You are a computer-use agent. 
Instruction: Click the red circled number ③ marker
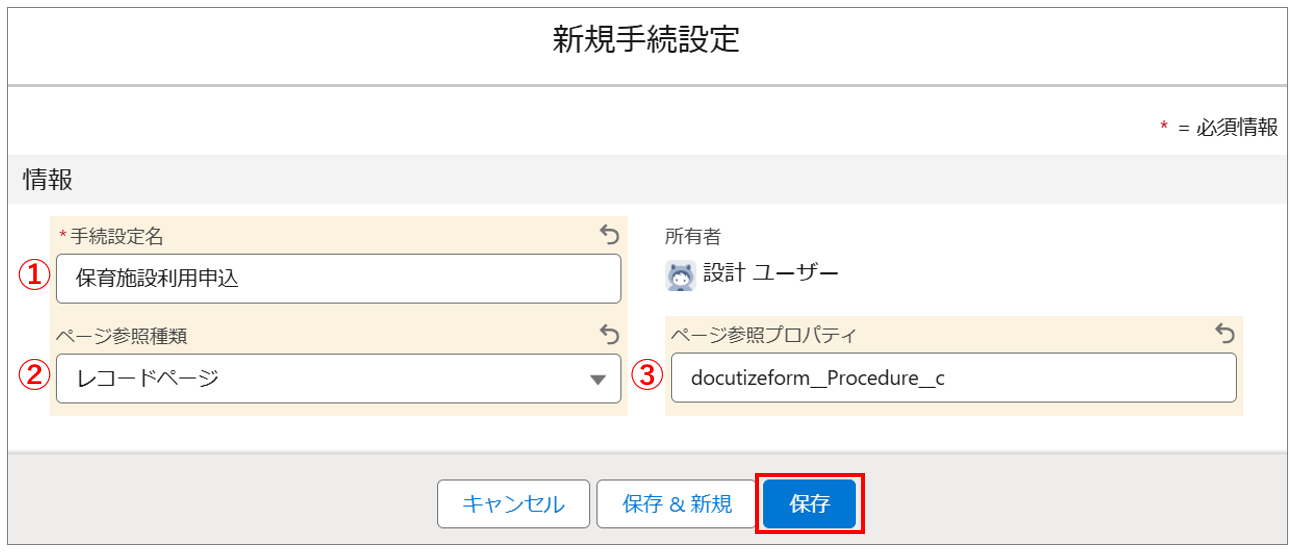tap(650, 377)
